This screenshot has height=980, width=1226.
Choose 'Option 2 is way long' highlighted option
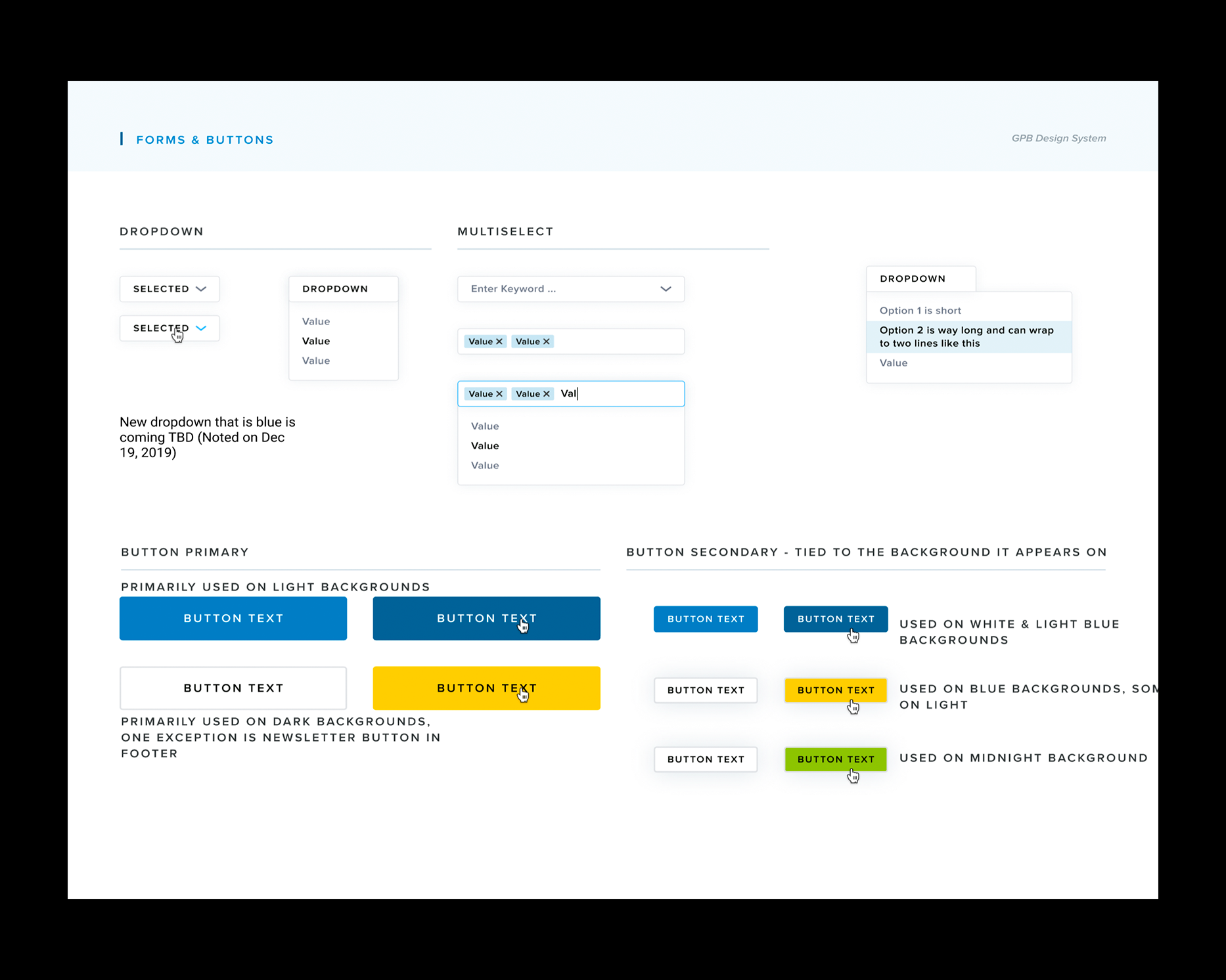click(966, 337)
